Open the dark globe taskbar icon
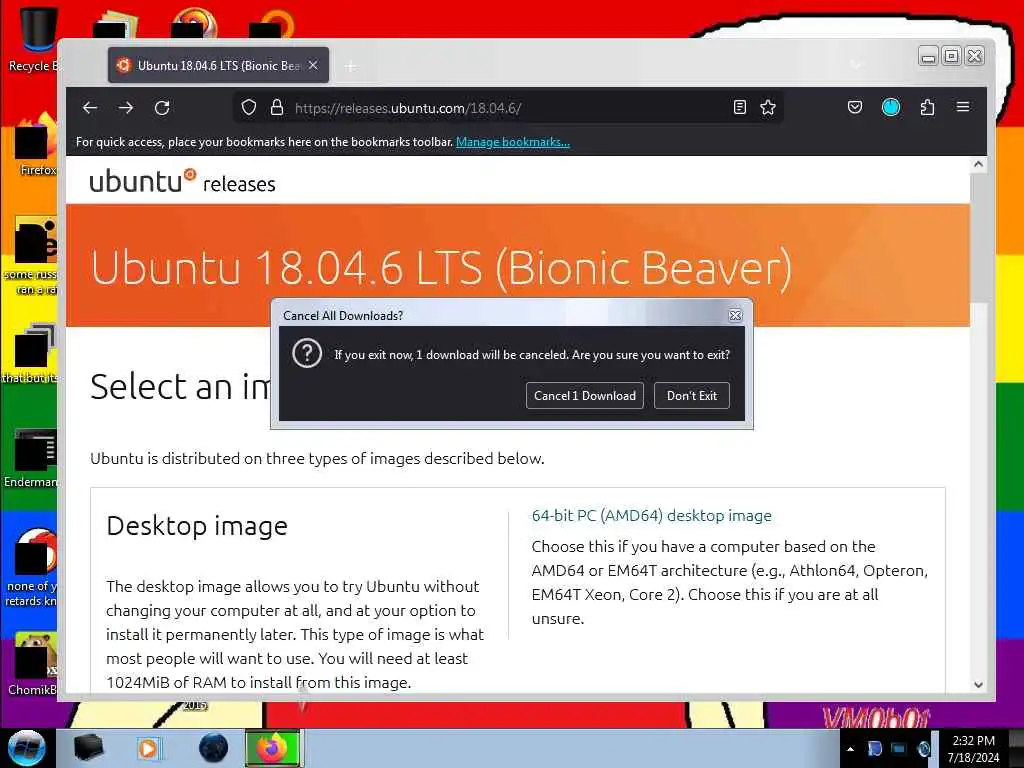This screenshot has width=1024, height=768. pyautogui.click(x=213, y=748)
